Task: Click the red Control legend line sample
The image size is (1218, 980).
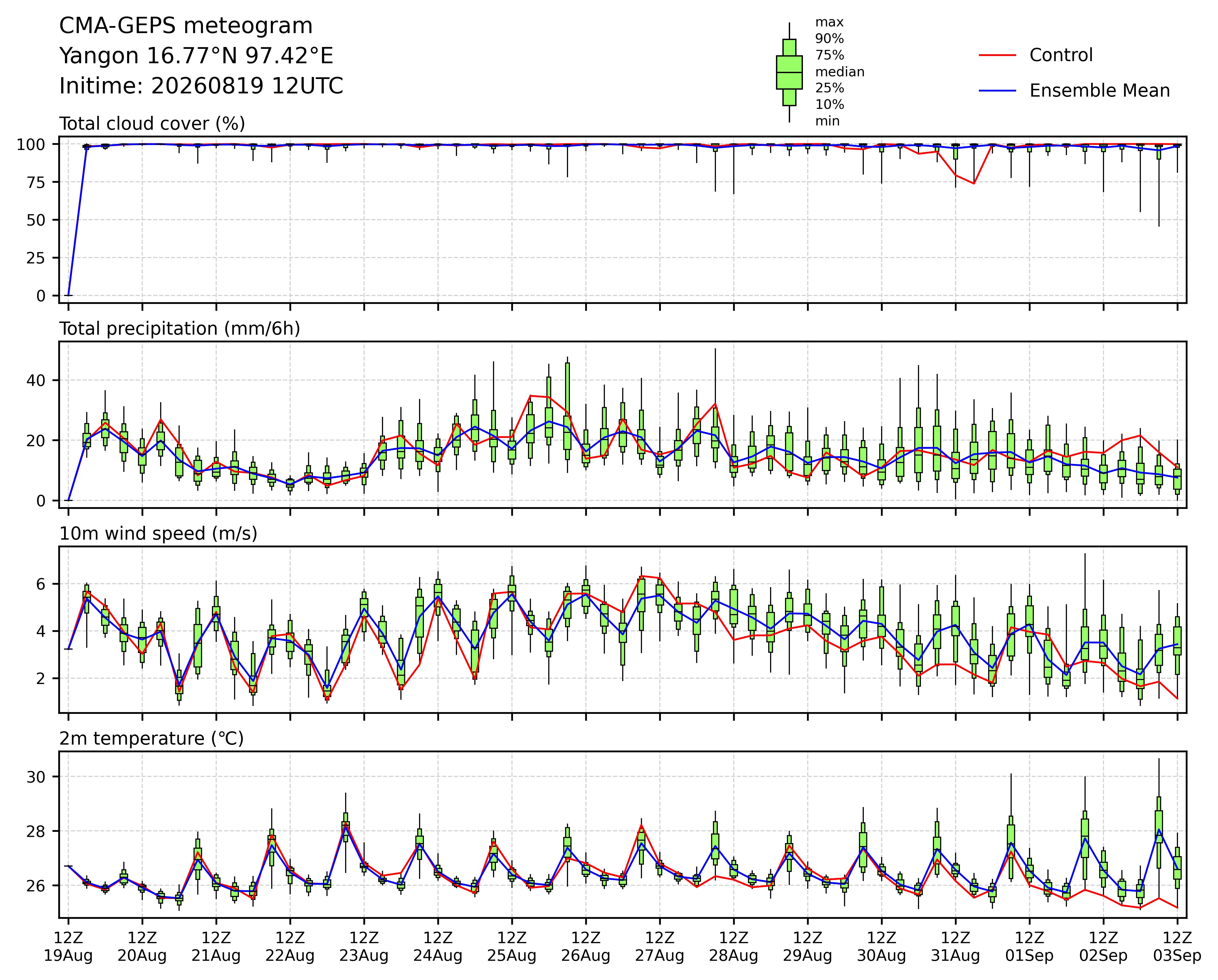Action: click(x=997, y=55)
